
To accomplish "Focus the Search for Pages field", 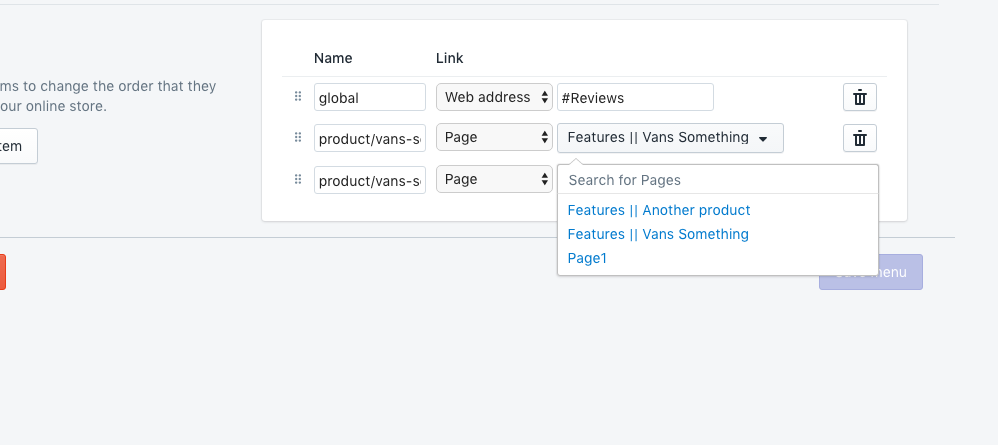I will tap(717, 180).
